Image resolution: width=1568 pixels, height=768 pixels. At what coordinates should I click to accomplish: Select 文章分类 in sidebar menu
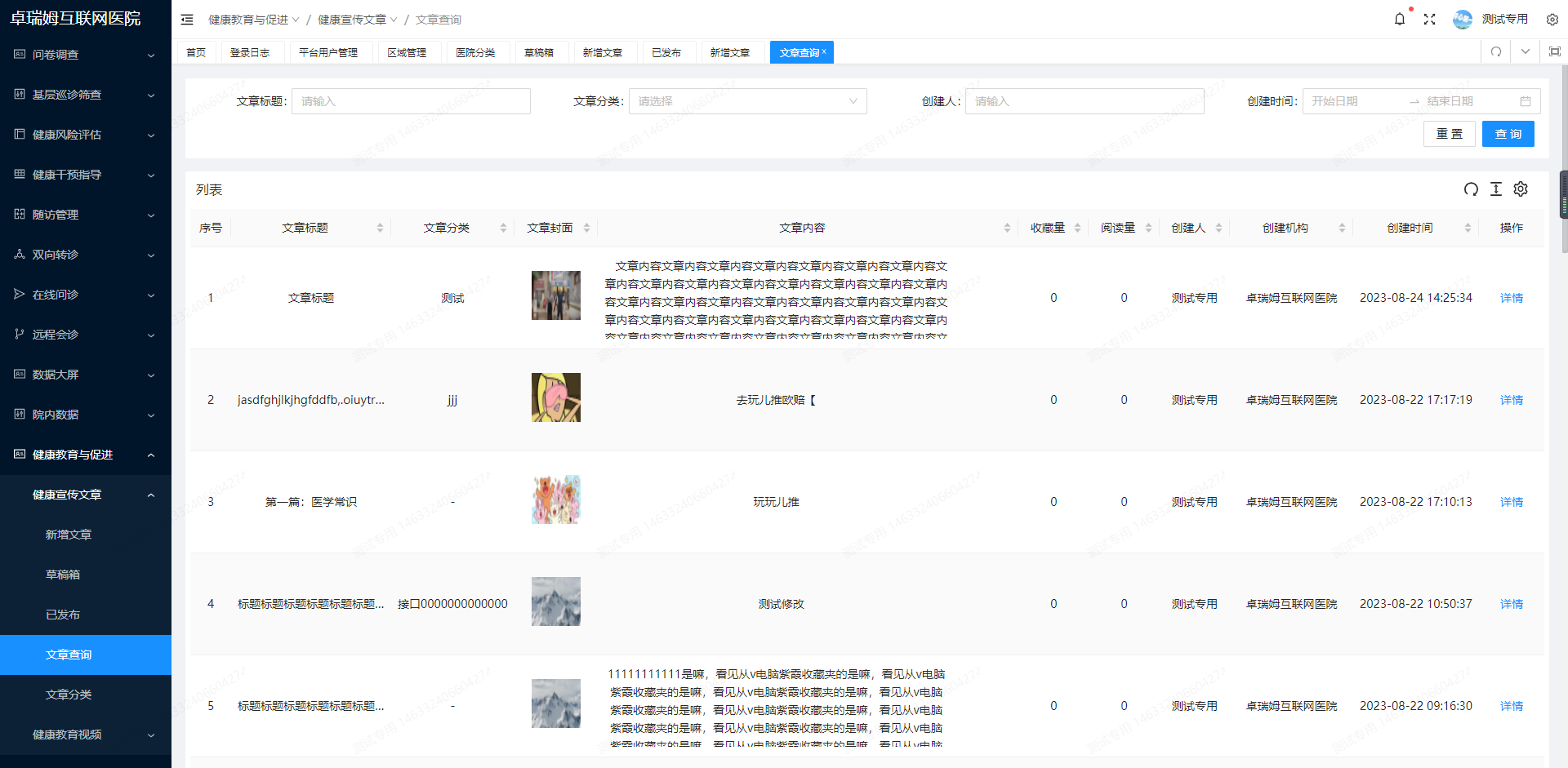(69, 695)
